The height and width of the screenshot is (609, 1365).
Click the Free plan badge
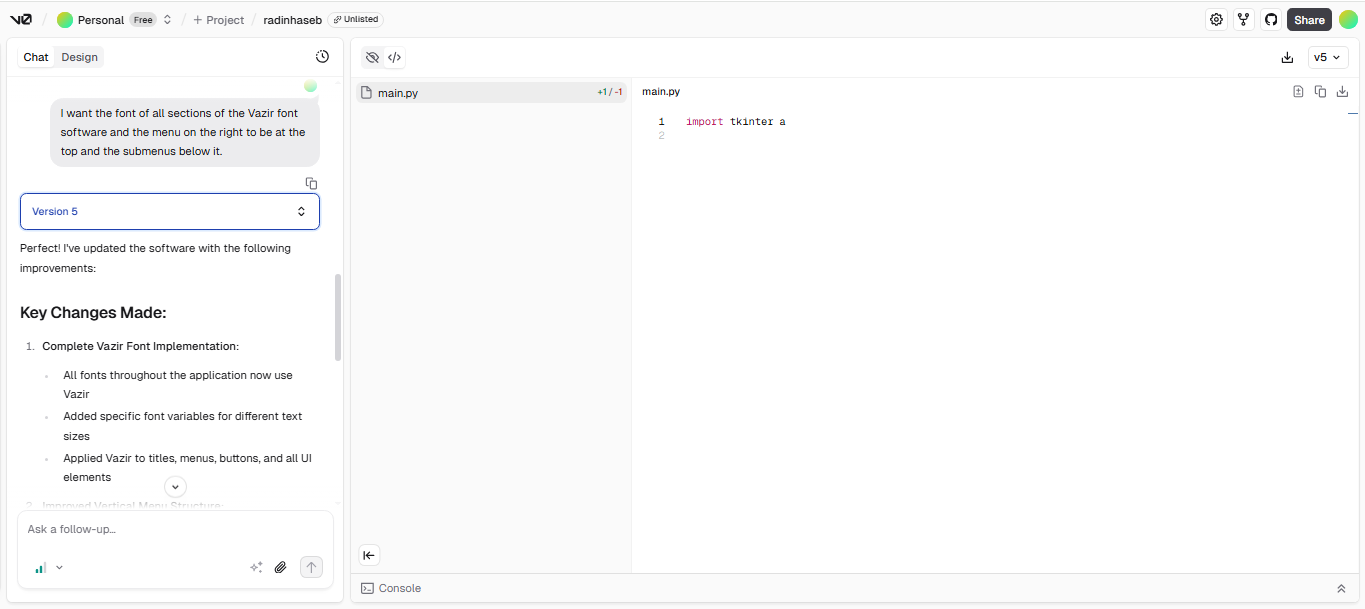pos(143,19)
